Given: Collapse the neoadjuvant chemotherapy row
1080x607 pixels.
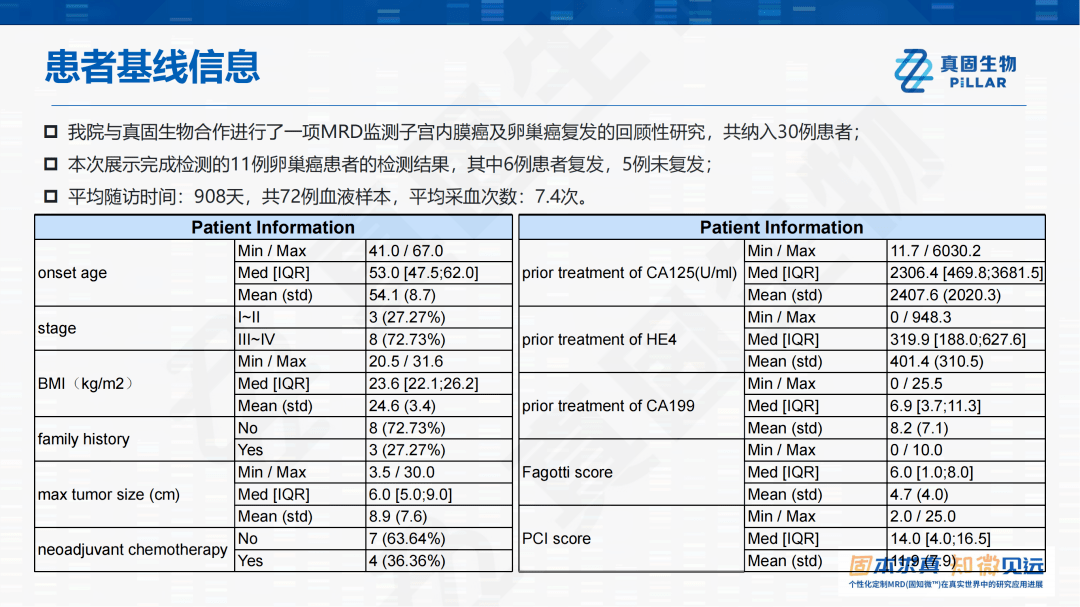Looking at the screenshot, I should click(x=133, y=549).
